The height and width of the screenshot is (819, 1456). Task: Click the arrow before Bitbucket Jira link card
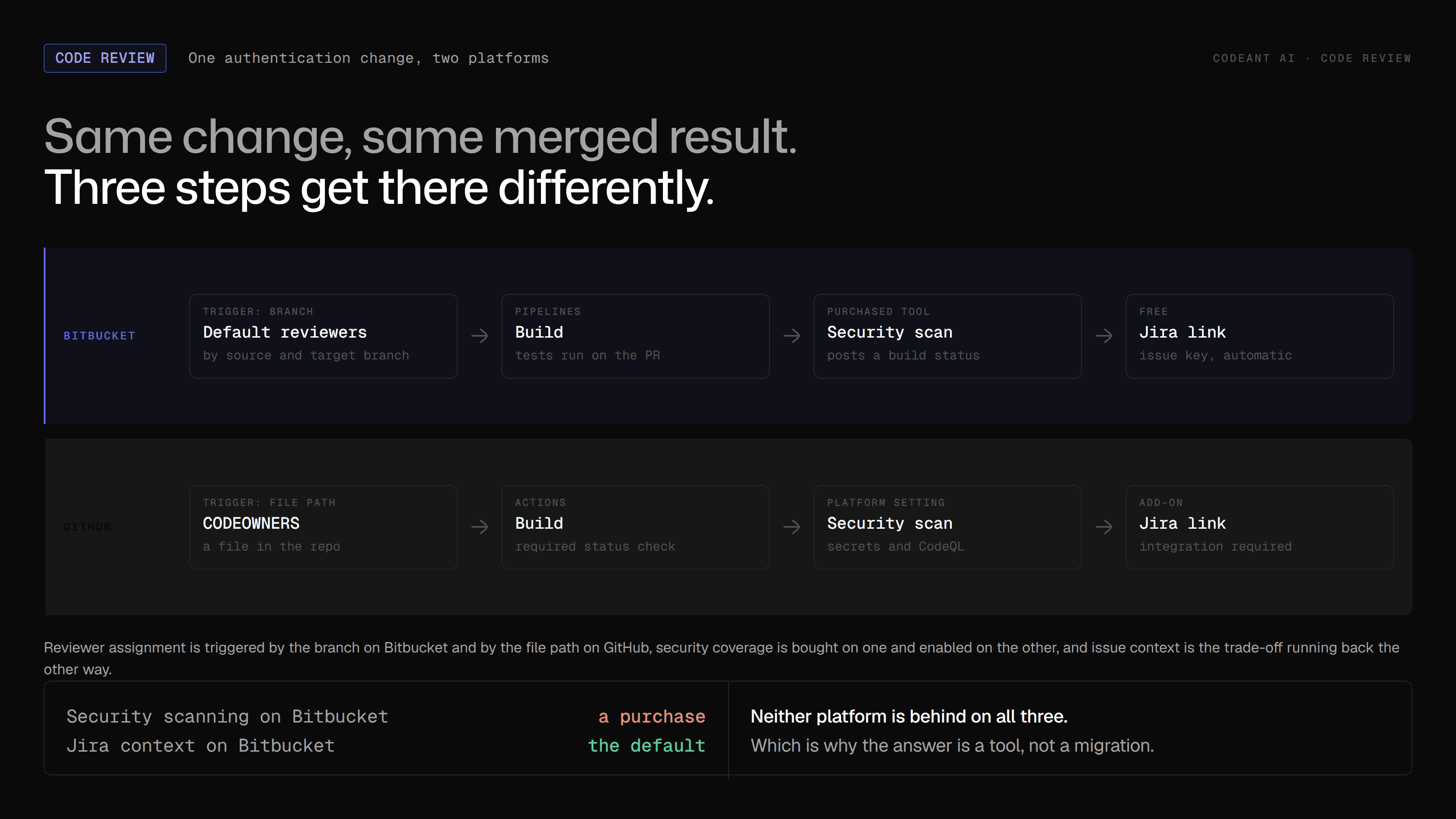pyautogui.click(x=1103, y=336)
